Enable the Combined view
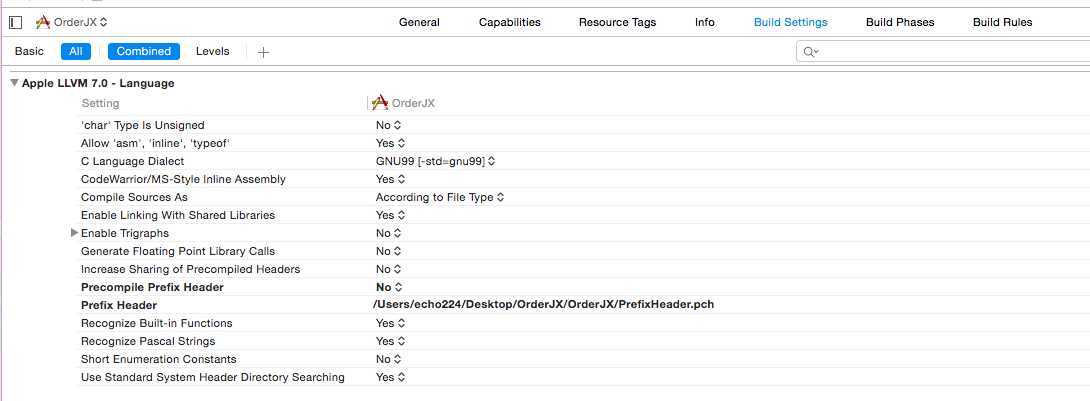Image resolution: width=1090 pixels, height=401 pixels. (x=144, y=51)
